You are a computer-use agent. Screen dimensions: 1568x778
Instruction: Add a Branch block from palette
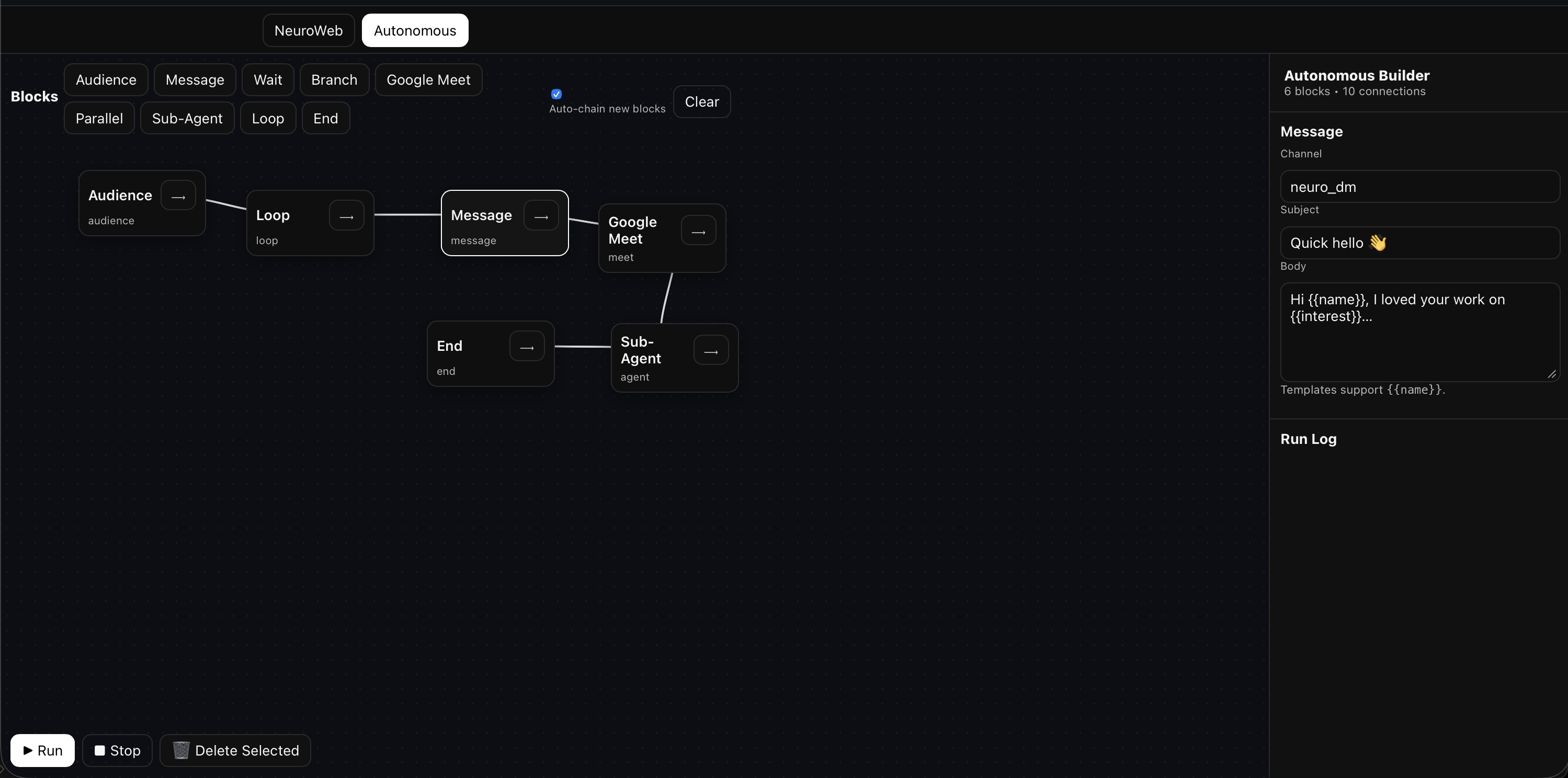point(334,79)
